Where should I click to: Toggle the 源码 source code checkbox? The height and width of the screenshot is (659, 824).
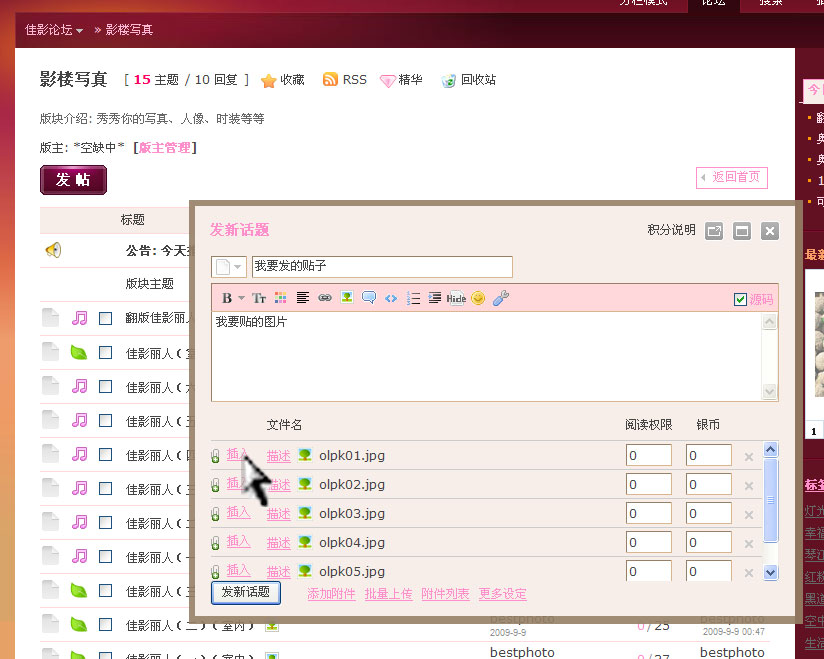point(740,299)
